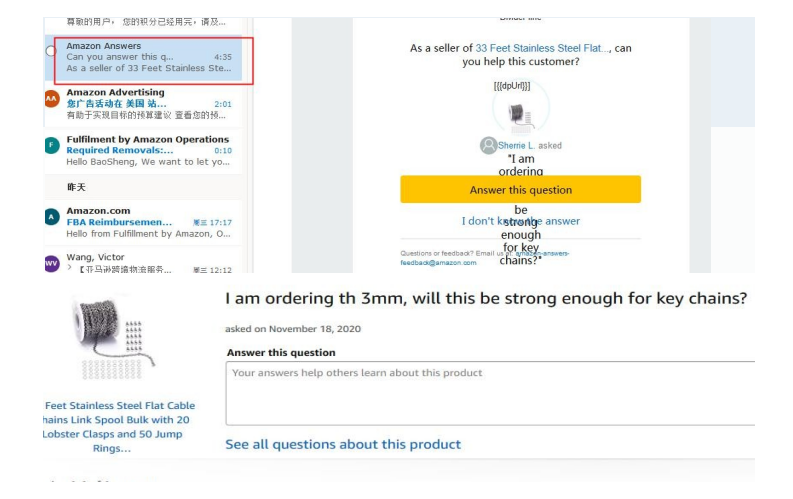The width and height of the screenshot is (793, 499).
Task: Open the Amazon Advertising email
Action: click(x=148, y=104)
